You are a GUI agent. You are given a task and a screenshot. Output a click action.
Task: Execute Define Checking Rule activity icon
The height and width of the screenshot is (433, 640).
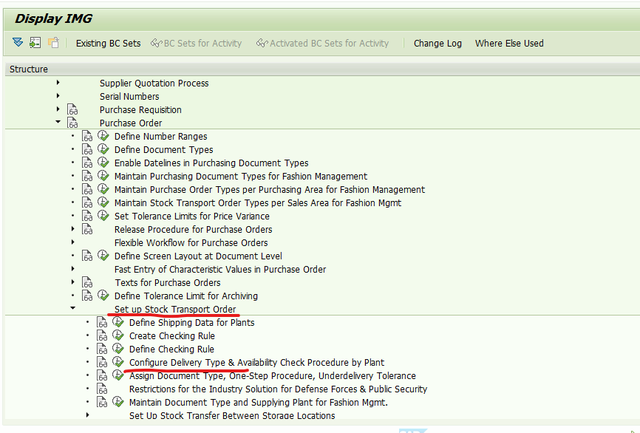click(x=118, y=349)
